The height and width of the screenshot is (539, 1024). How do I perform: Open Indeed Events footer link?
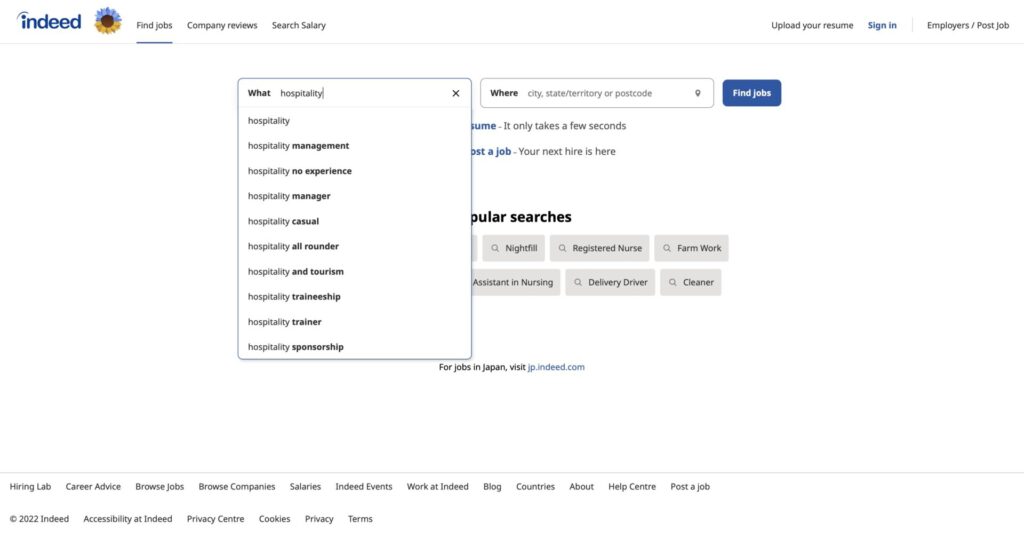click(364, 487)
